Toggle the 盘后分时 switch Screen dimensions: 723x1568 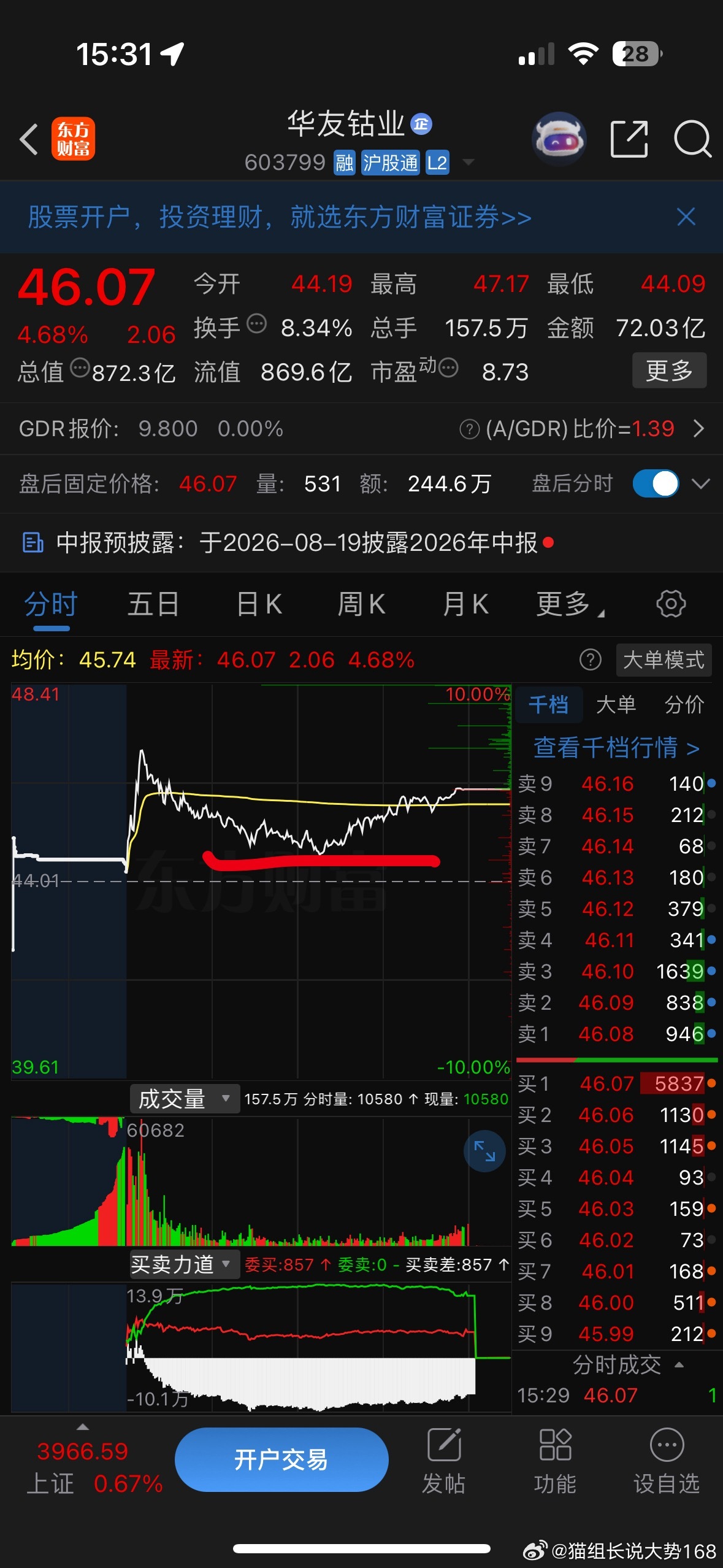(656, 483)
